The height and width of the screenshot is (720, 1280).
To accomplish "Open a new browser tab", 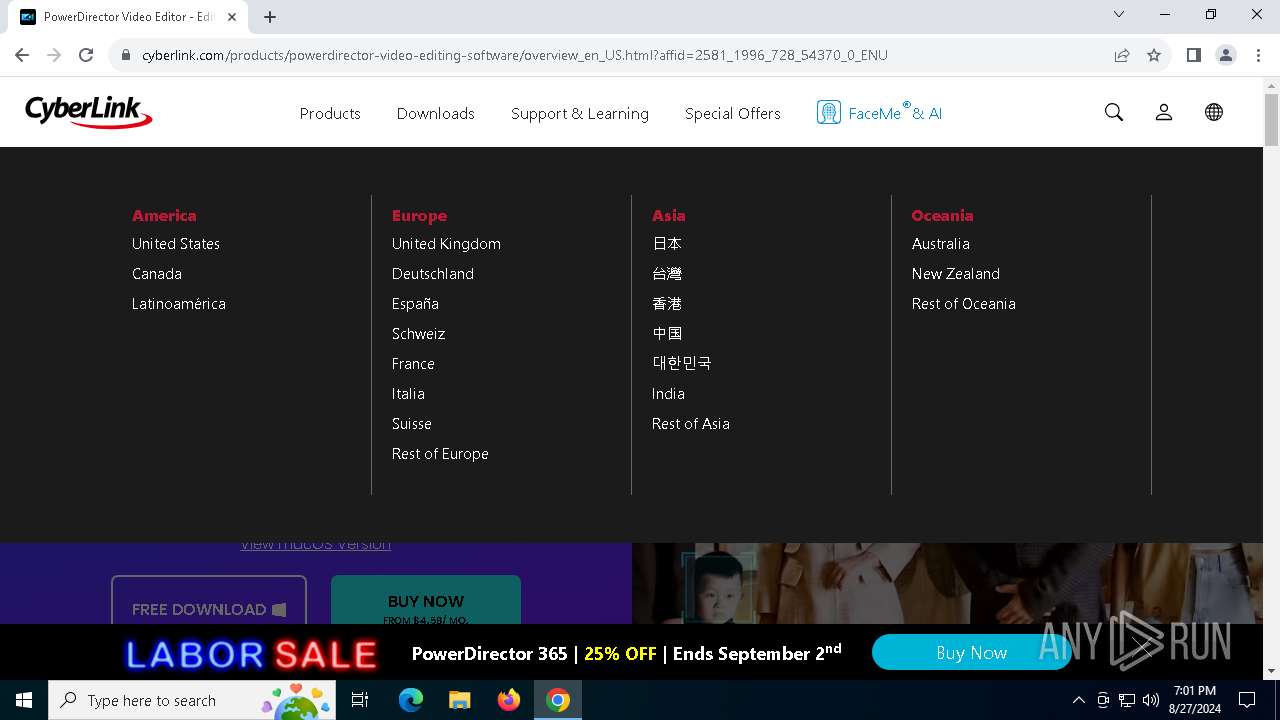I will coord(270,17).
